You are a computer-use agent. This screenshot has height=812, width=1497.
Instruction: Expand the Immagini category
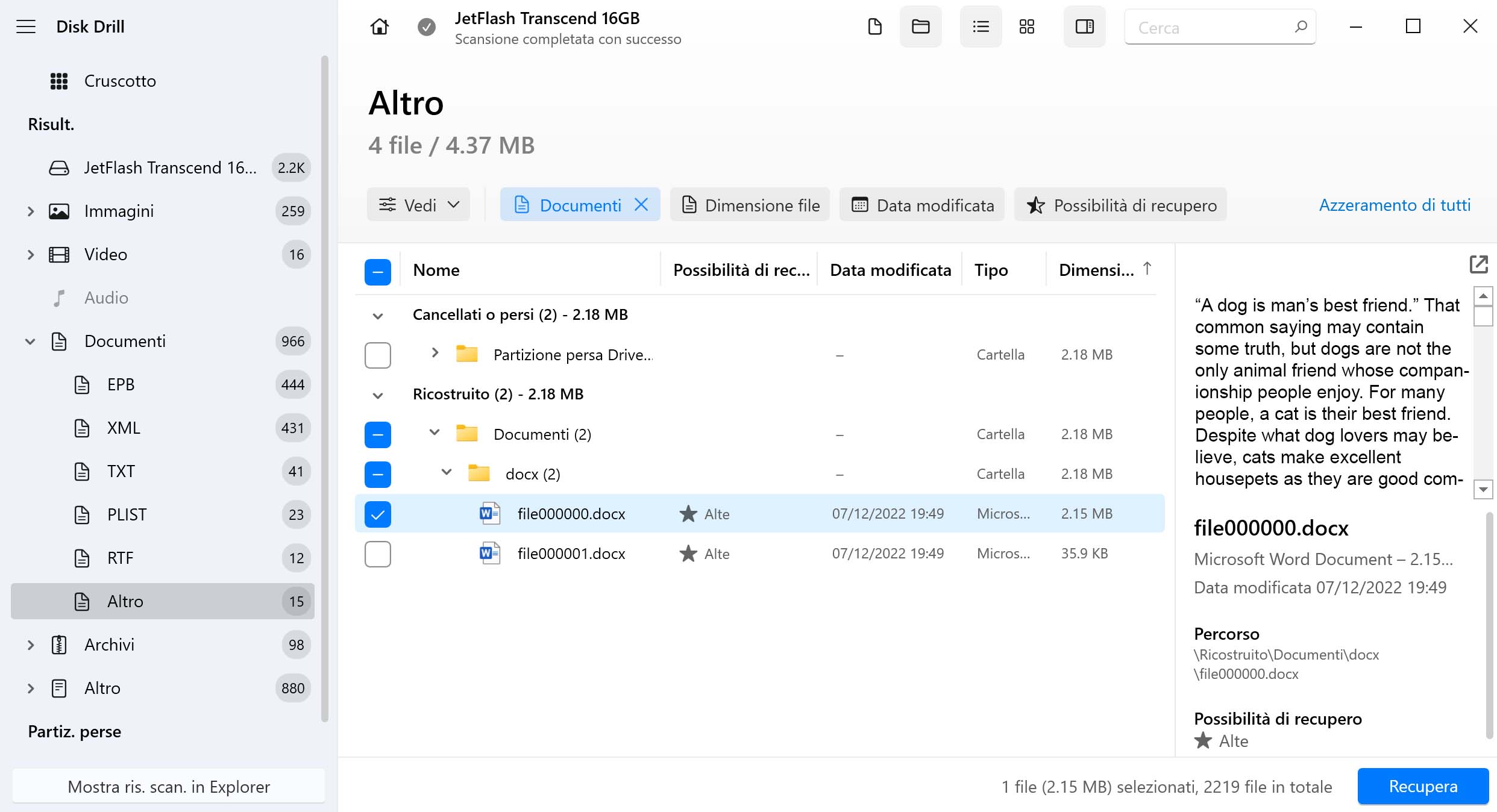(x=31, y=211)
